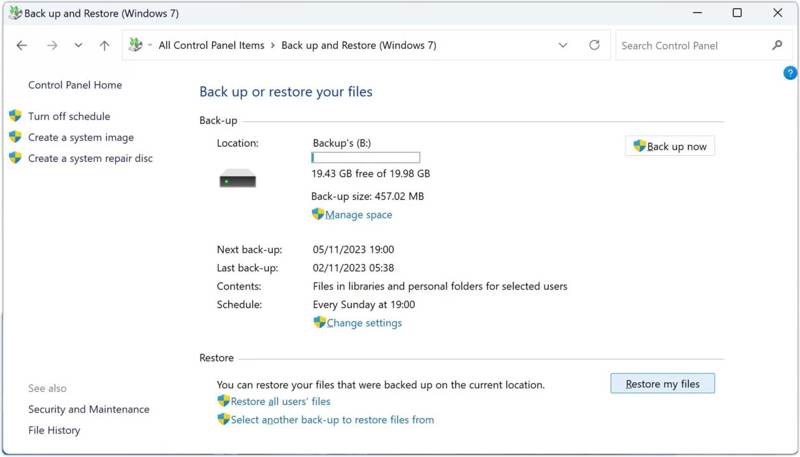Open Select another back-up to restore files from
The image size is (800, 457).
(332, 420)
